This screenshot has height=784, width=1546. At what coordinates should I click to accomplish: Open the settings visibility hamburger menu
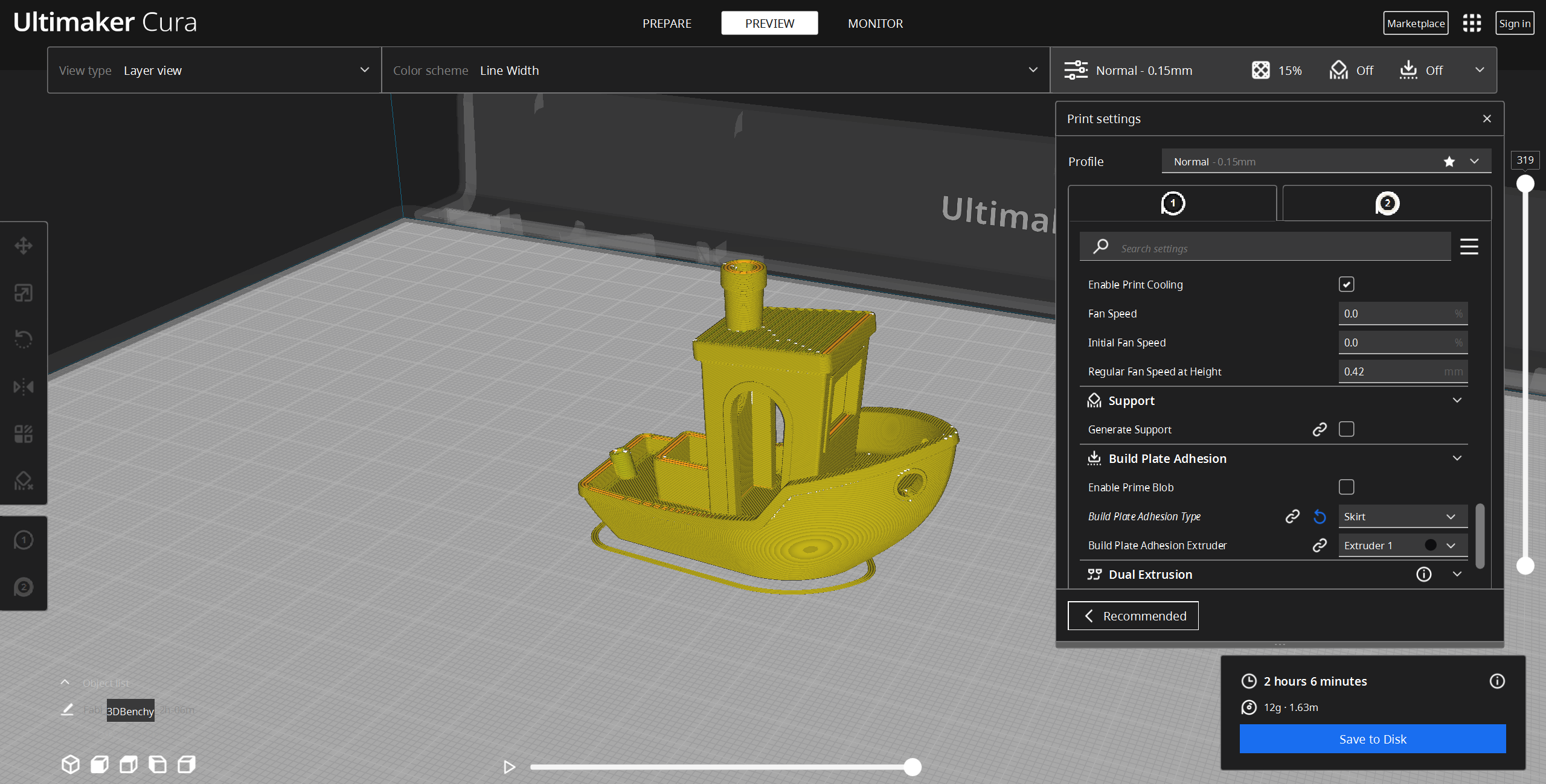(1469, 247)
